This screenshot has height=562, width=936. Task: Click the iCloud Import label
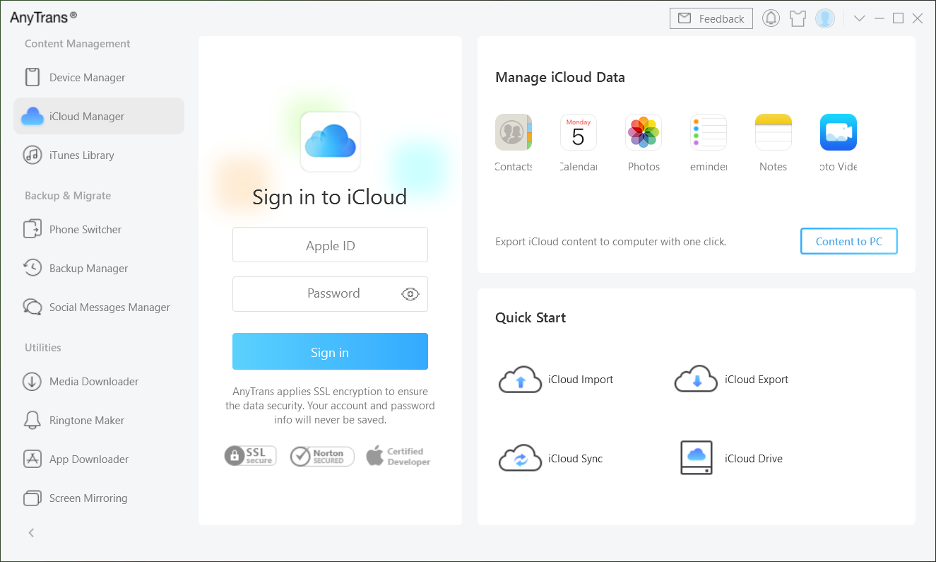[580, 379]
